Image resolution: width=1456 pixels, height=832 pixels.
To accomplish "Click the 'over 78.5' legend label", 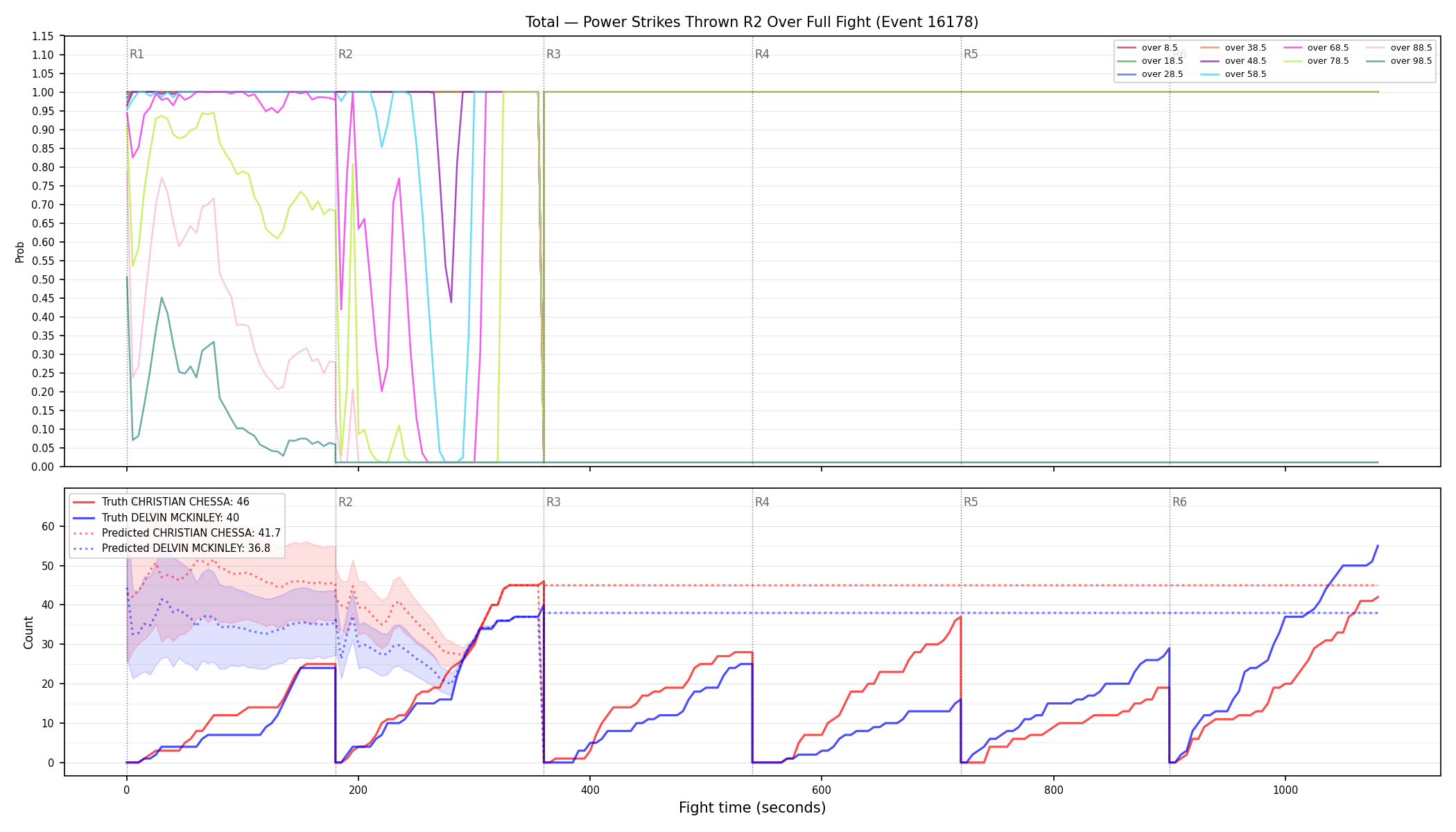I will (1328, 61).
